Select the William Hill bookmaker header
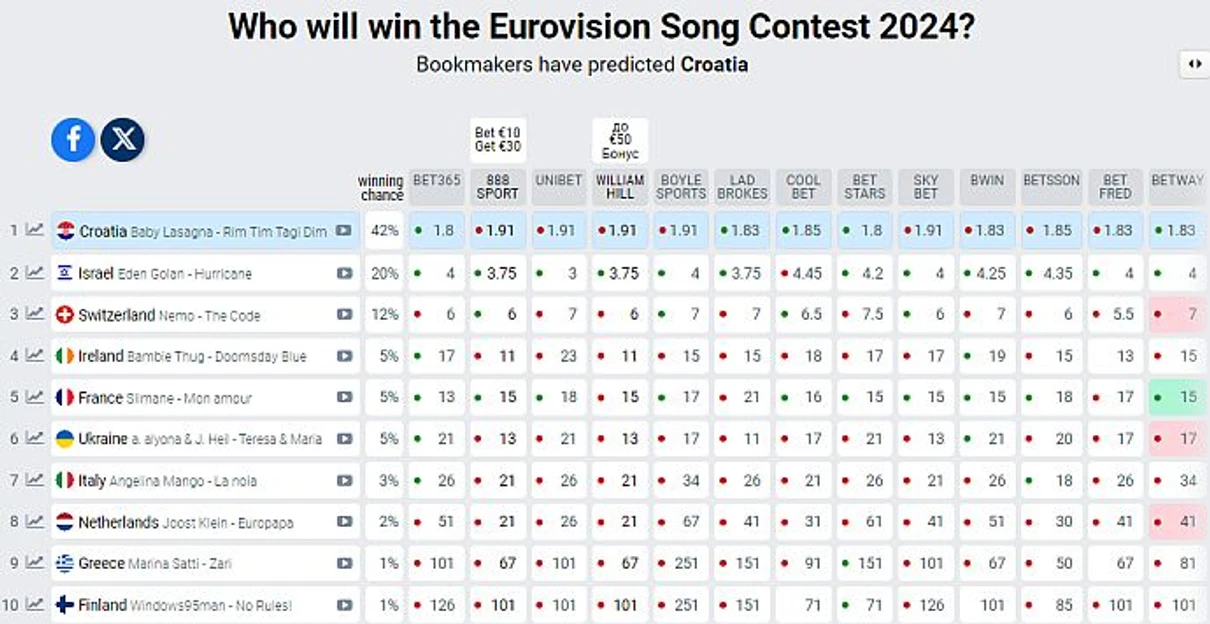1210x624 pixels. pos(620,187)
